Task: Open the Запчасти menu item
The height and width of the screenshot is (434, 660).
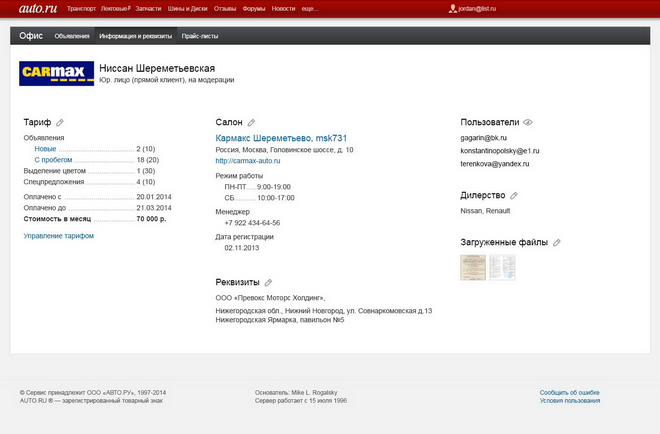Action: (148, 8)
